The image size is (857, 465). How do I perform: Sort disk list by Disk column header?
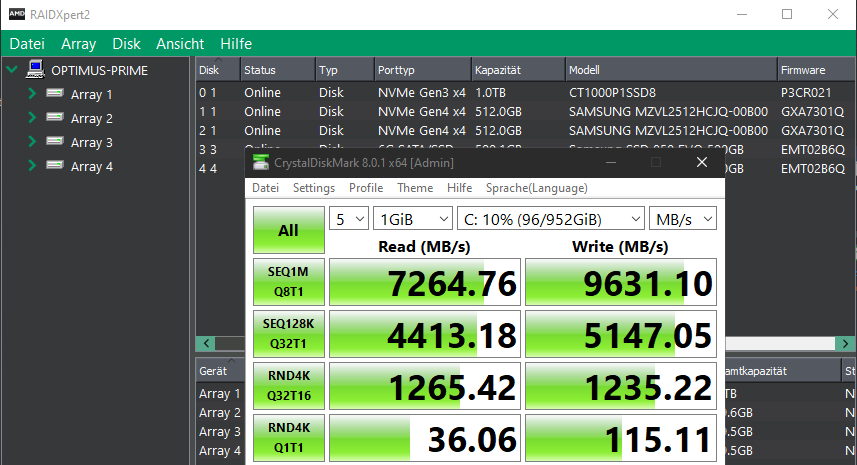[x=218, y=70]
